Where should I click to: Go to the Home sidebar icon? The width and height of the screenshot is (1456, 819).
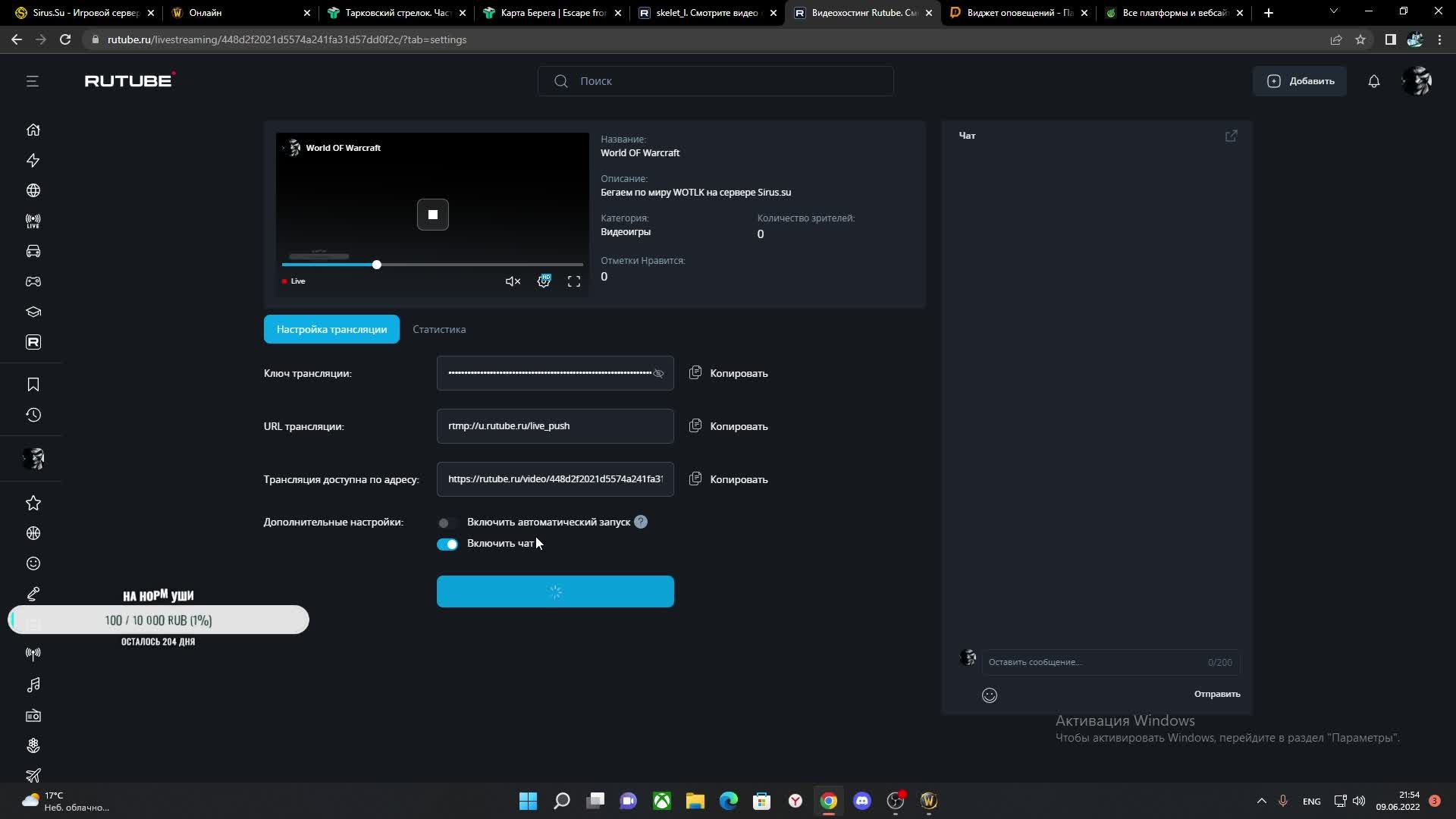(x=33, y=130)
